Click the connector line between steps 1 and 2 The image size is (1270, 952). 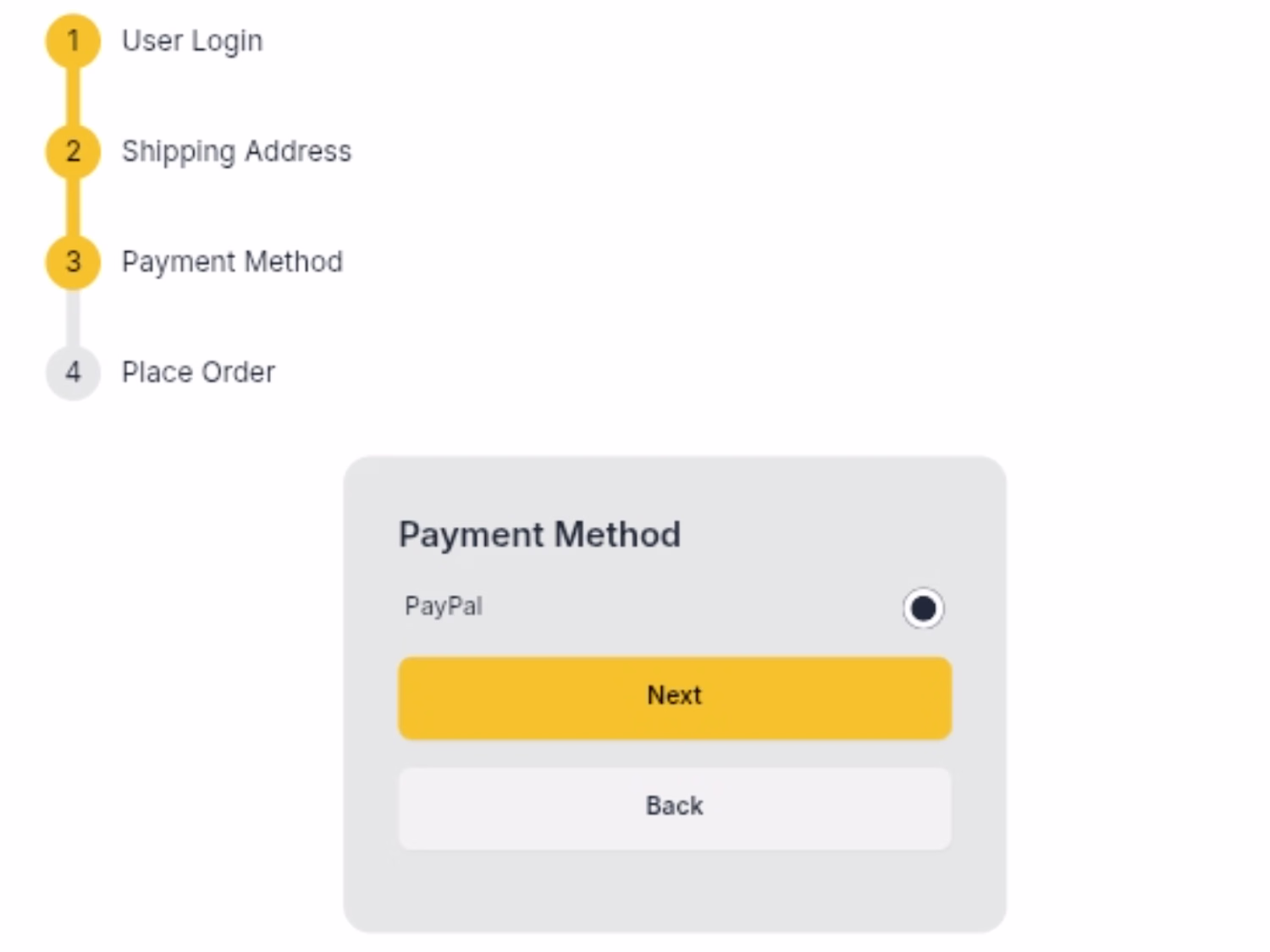coord(73,96)
